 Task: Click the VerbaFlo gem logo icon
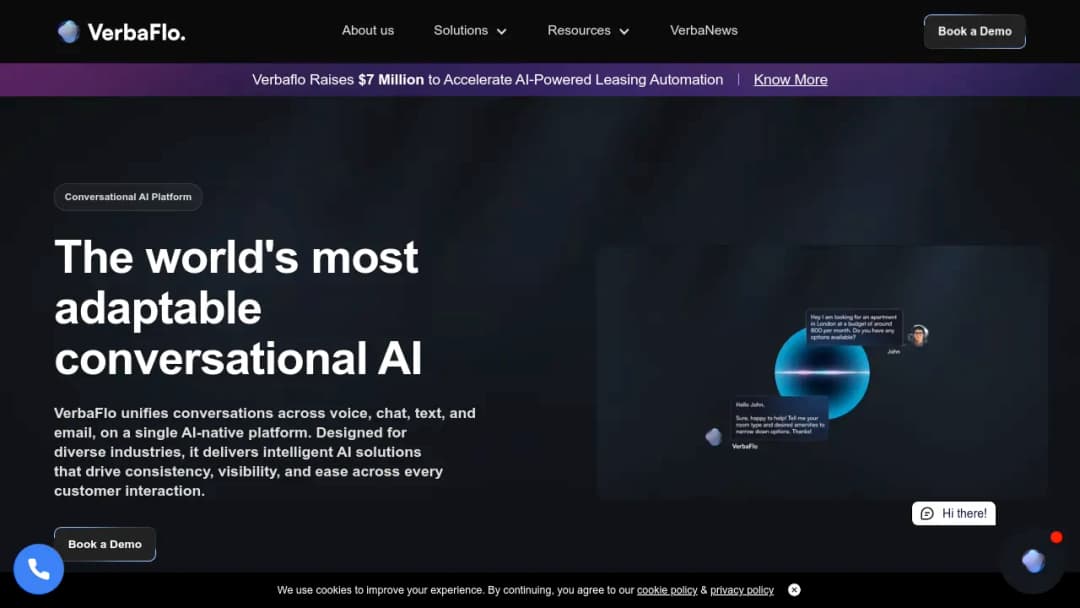68,32
